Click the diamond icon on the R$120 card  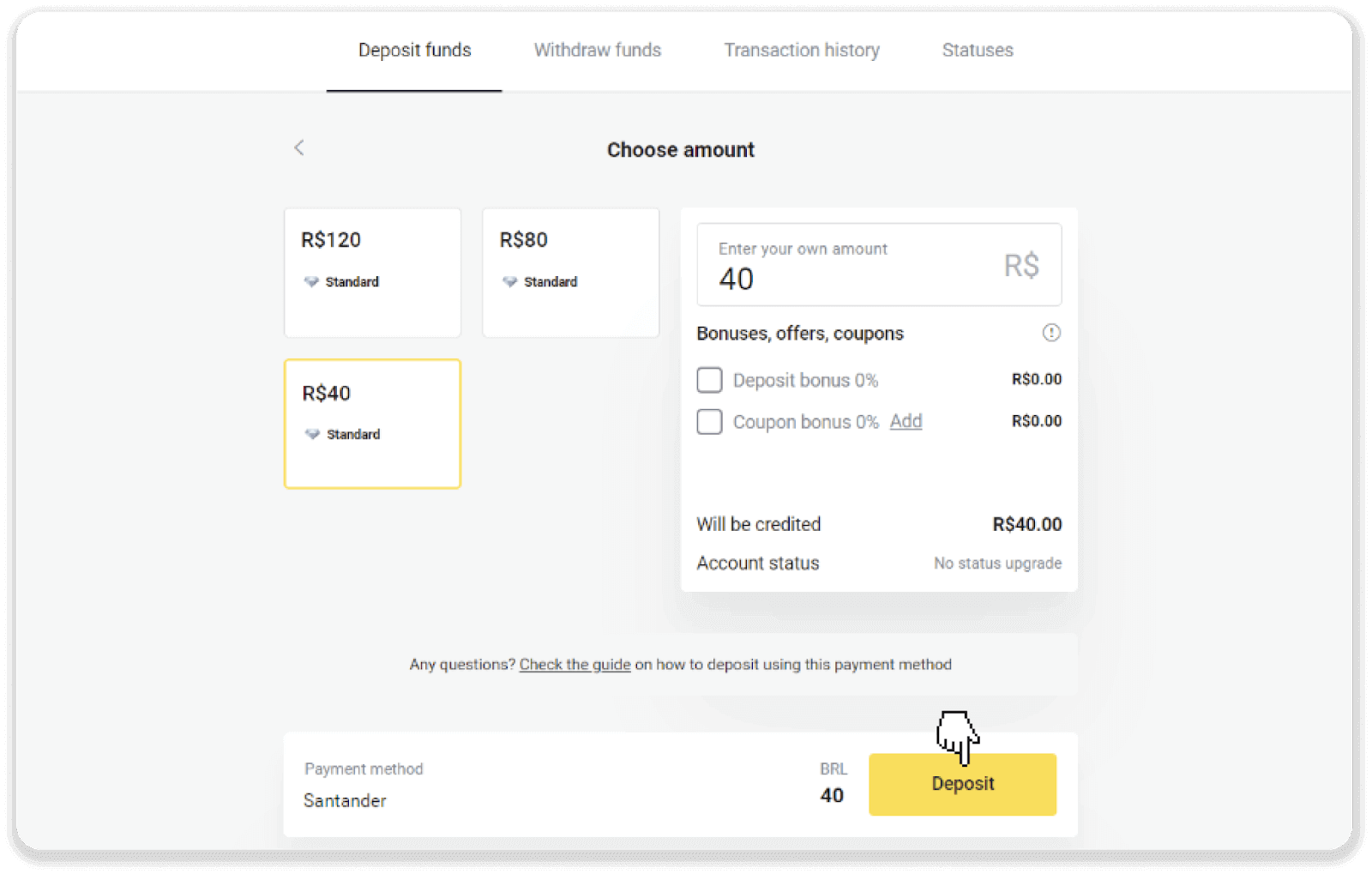pyautogui.click(x=310, y=281)
